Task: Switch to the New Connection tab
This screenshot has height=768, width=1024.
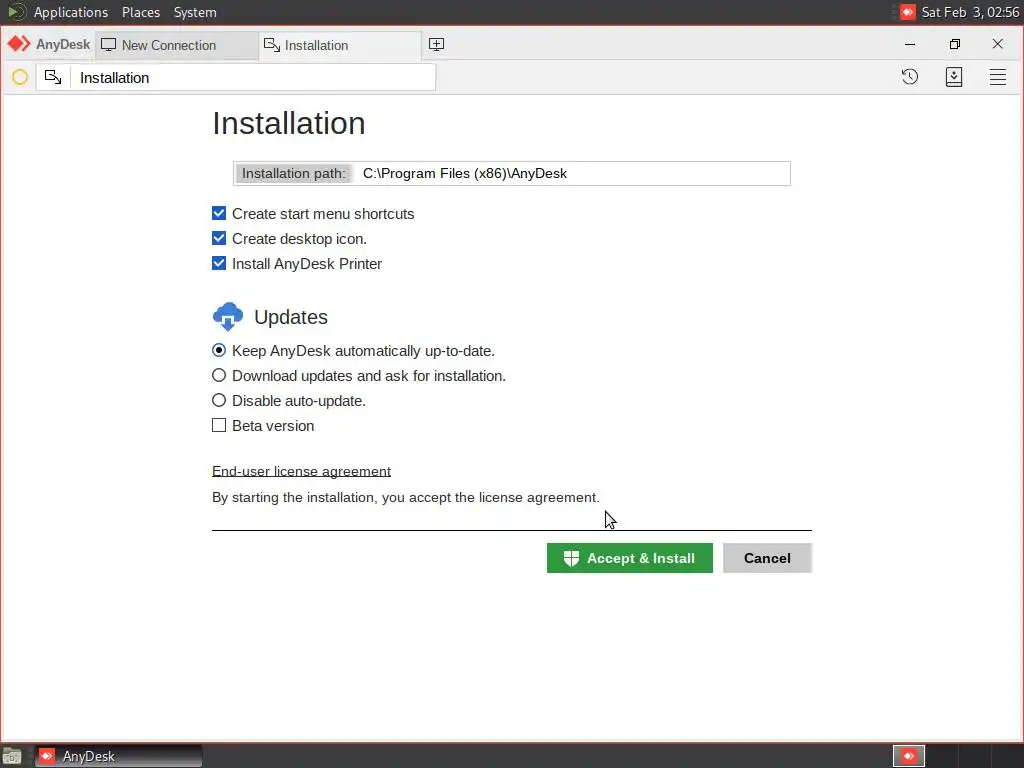Action: pyautogui.click(x=177, y=45)
